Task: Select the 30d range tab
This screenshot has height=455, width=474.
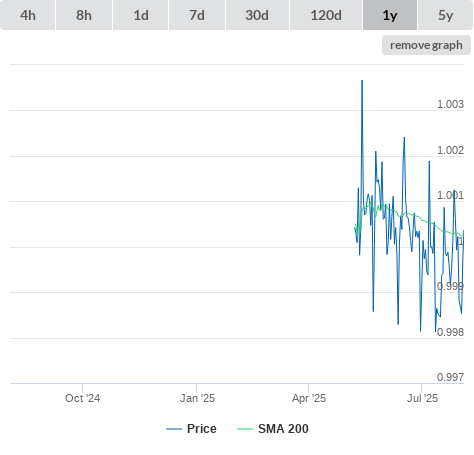Action: click(257, 15)
